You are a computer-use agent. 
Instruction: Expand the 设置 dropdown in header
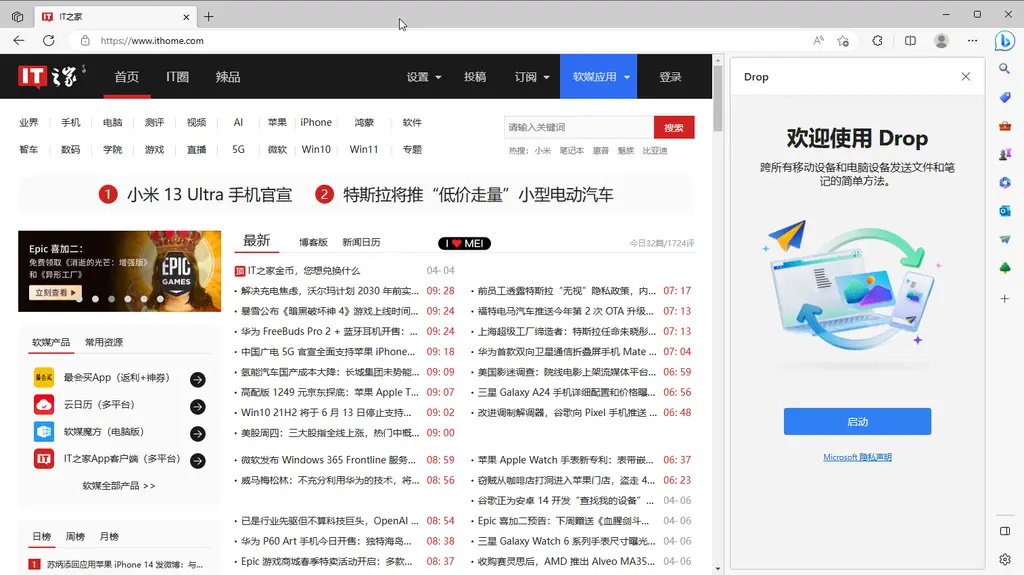pos(424,77)
